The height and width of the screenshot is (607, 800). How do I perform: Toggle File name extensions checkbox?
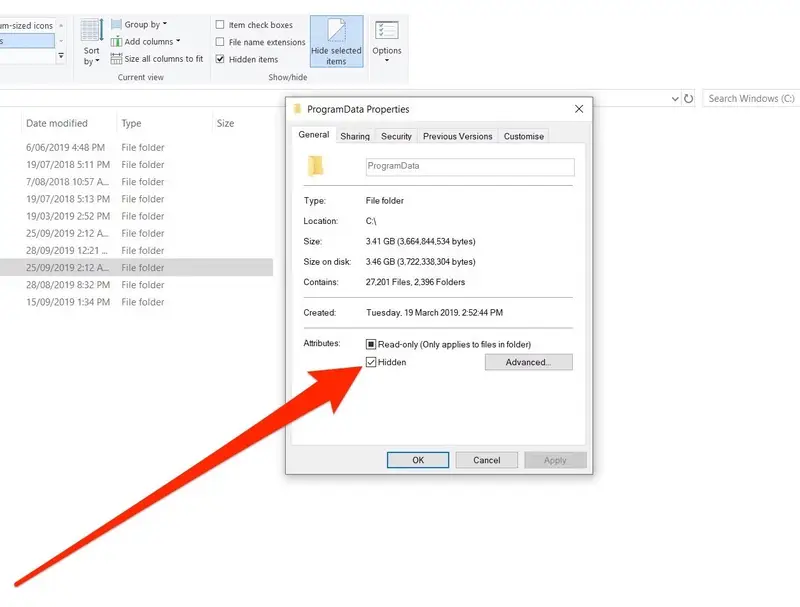[220, 42]
